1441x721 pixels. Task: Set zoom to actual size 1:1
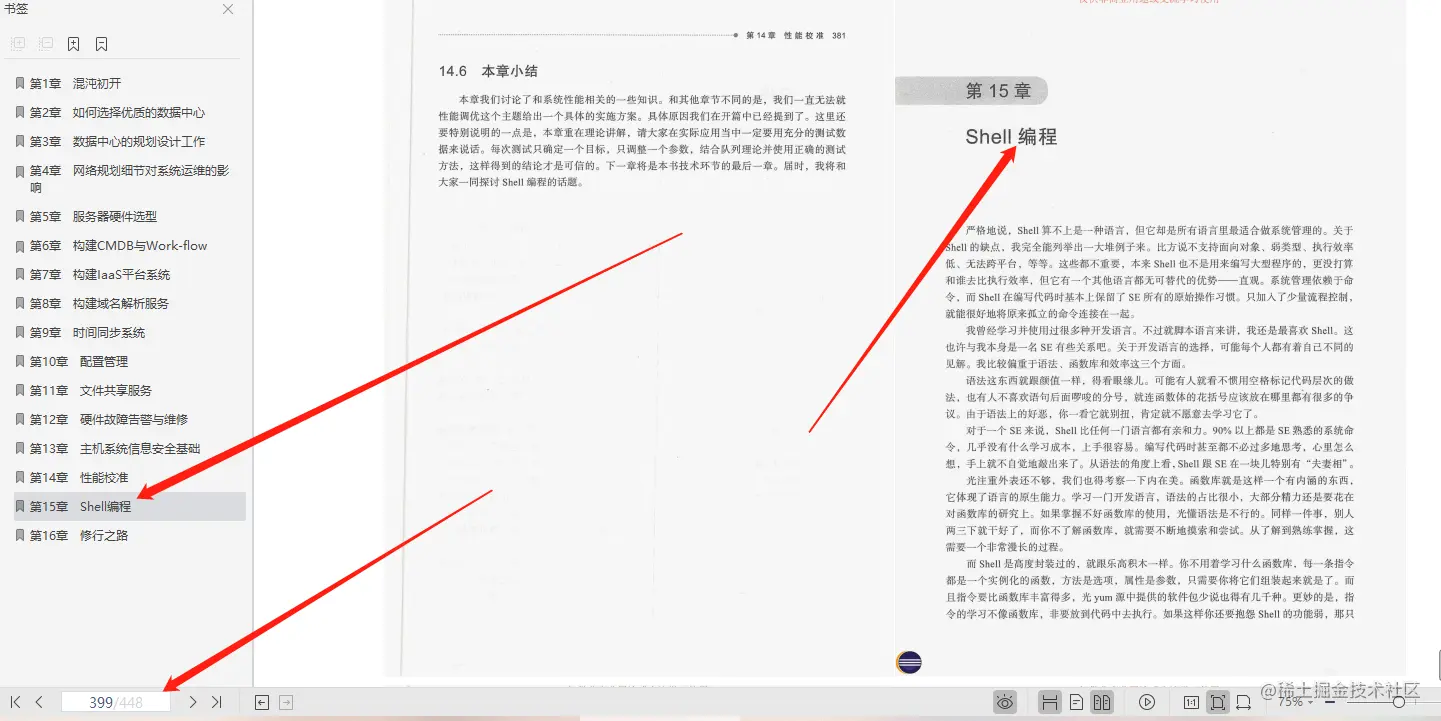(x=1192, y=702)
